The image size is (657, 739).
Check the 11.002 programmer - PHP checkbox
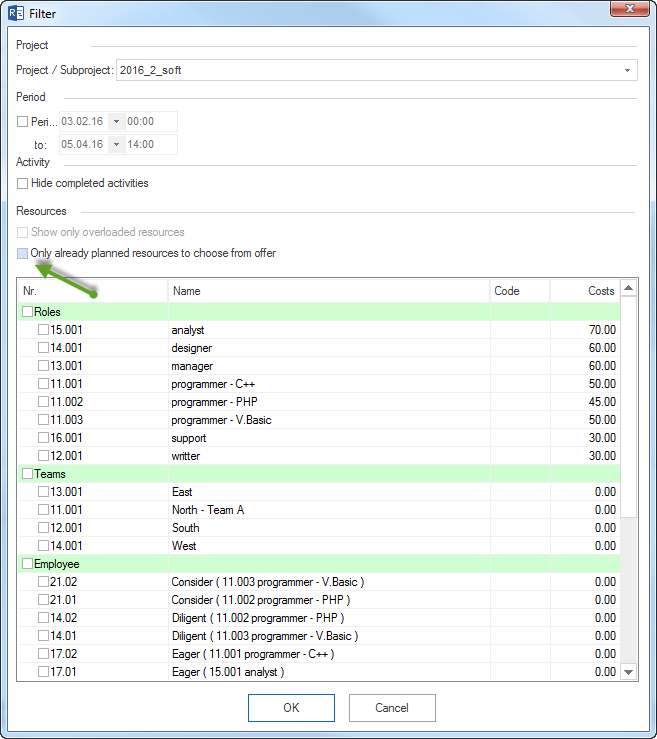pos(43,402)
